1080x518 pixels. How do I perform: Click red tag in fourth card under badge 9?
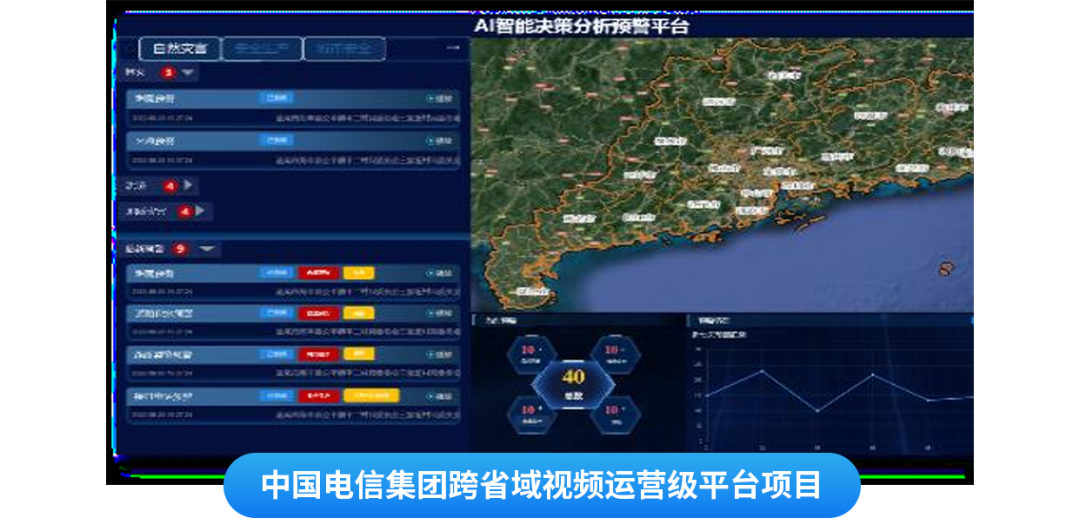pos(318,396)
